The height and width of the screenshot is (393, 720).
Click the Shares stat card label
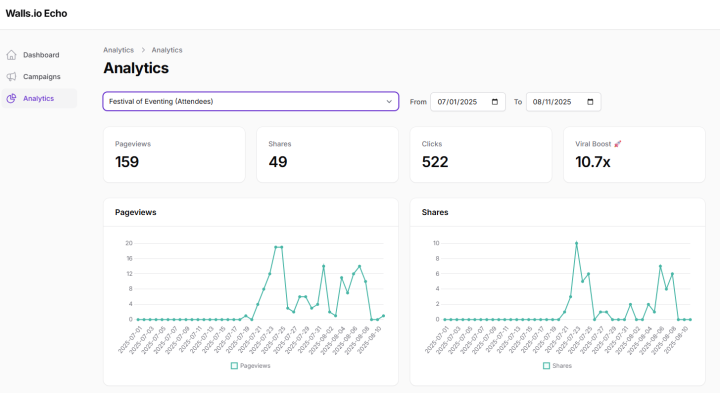(280, 144)
